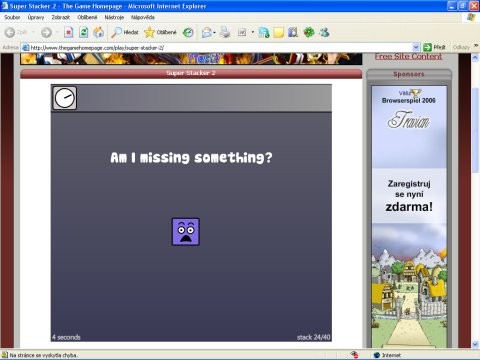Viewport: 480px width, 360px height.
Task: Open the Oblíbené favorites panel
Action: (160, 32)
